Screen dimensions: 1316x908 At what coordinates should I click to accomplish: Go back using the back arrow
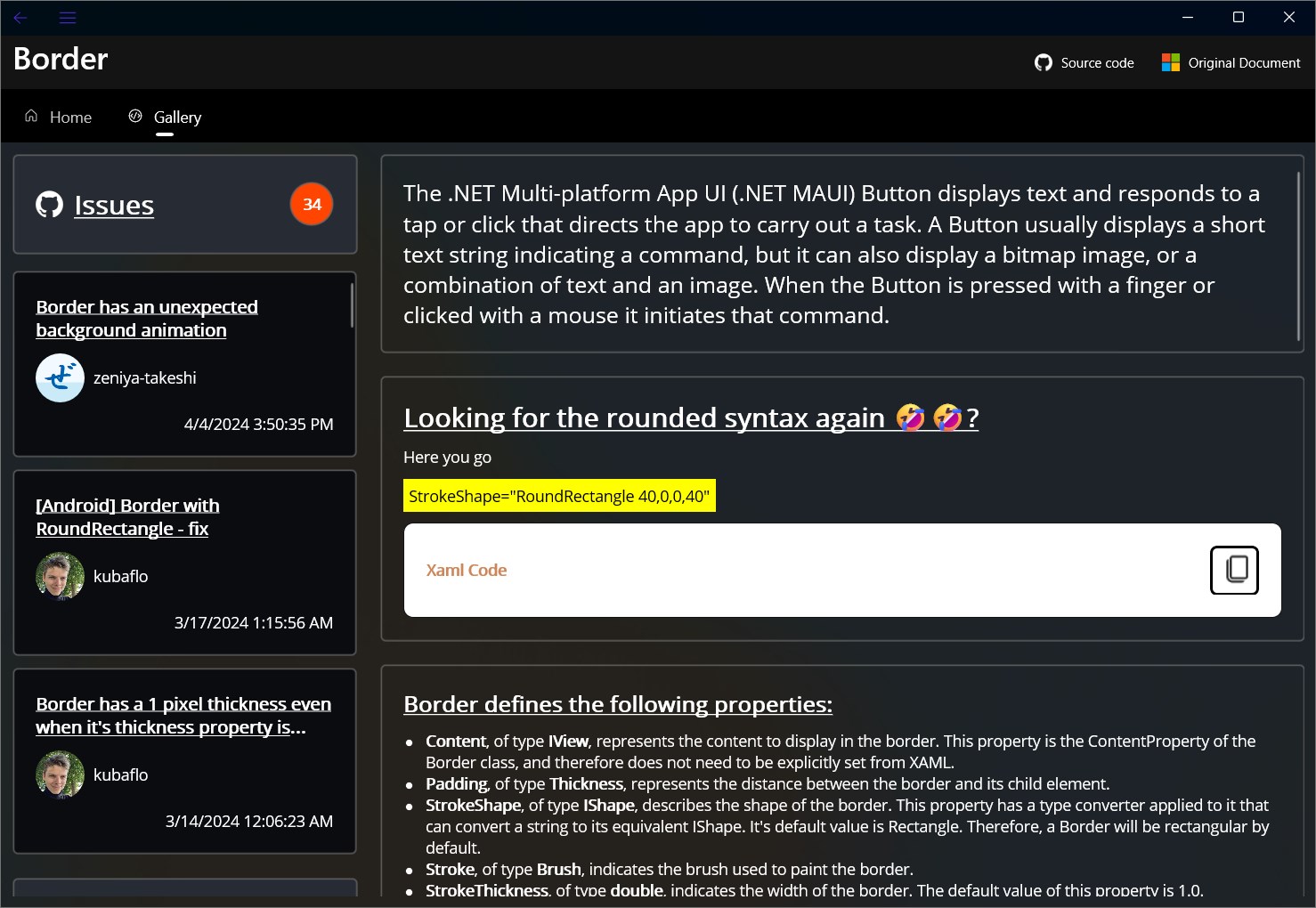[x=20, y=18]
